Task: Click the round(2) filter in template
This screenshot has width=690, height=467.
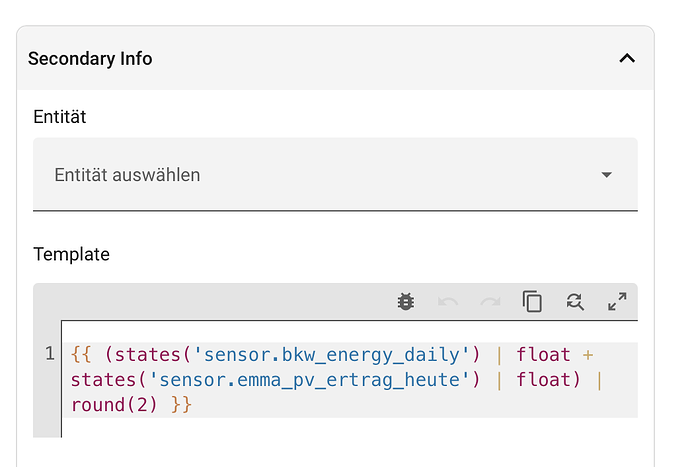Action: [114, 405]
